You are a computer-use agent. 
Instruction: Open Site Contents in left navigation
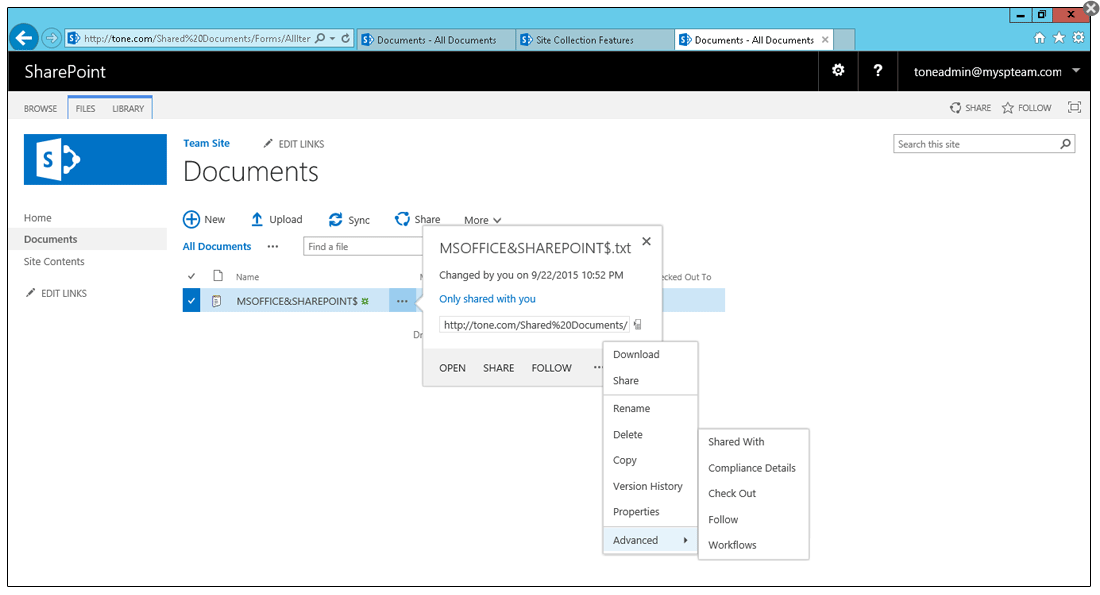pos(54,261)
